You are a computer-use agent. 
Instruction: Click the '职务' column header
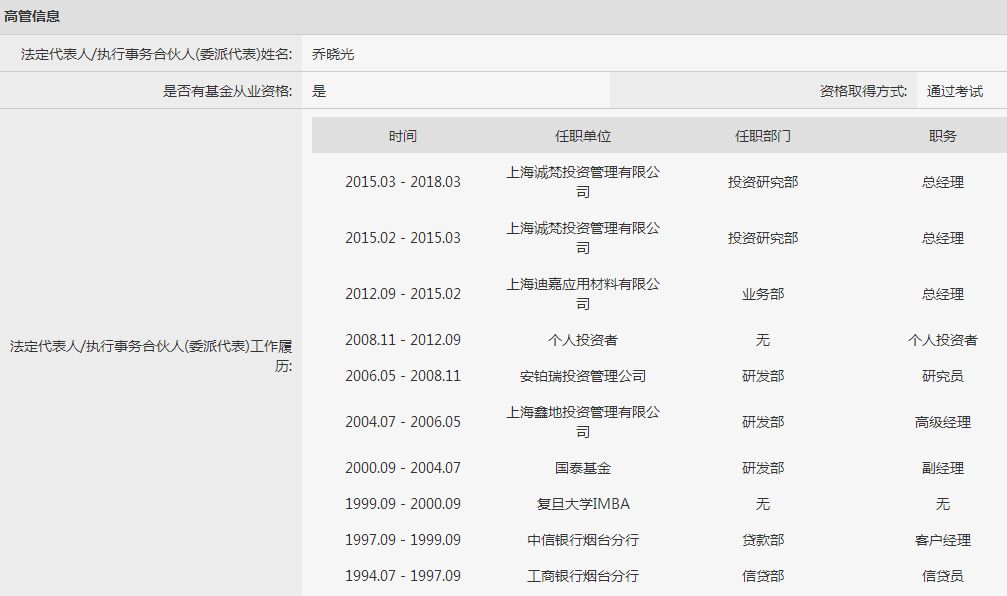pos(942,136)
